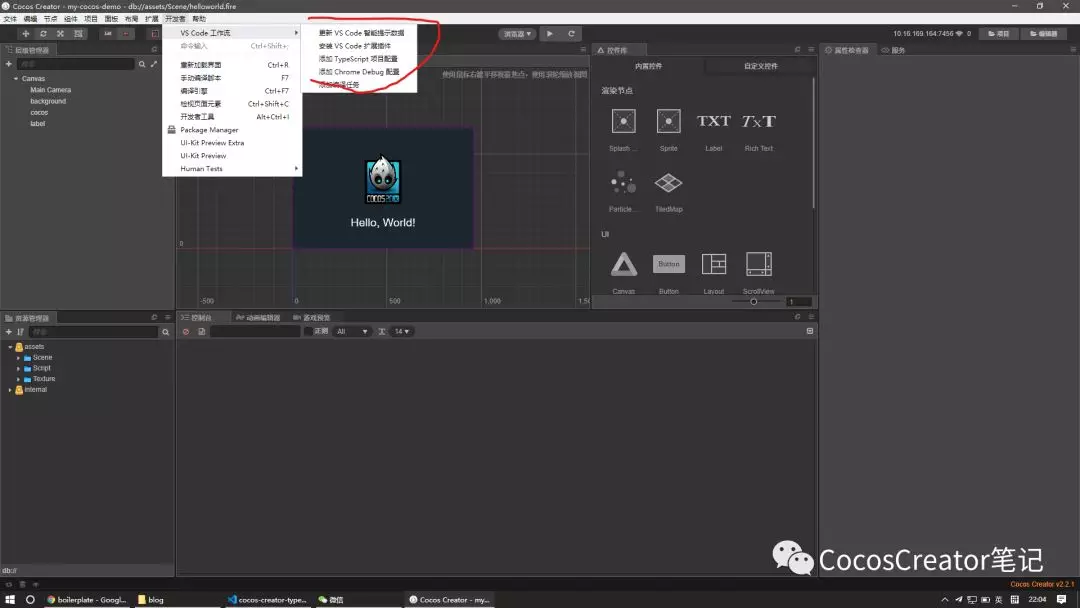Open project folder button in top right
Viewport: 1080px width, 608px height.
[x=999, y=34]
